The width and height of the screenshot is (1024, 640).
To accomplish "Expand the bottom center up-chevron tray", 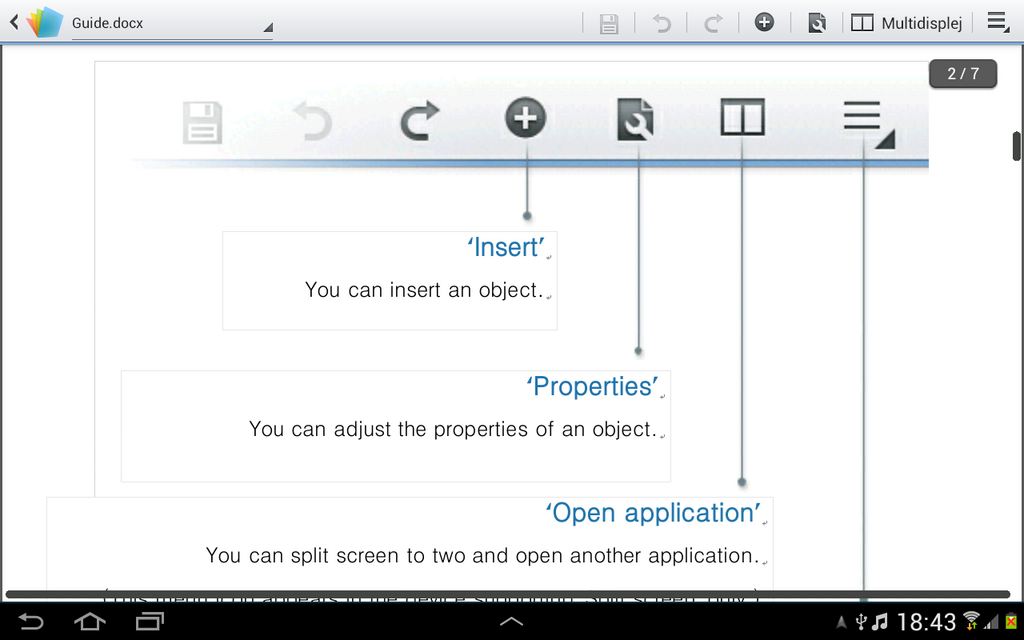I will coord(511,622).
